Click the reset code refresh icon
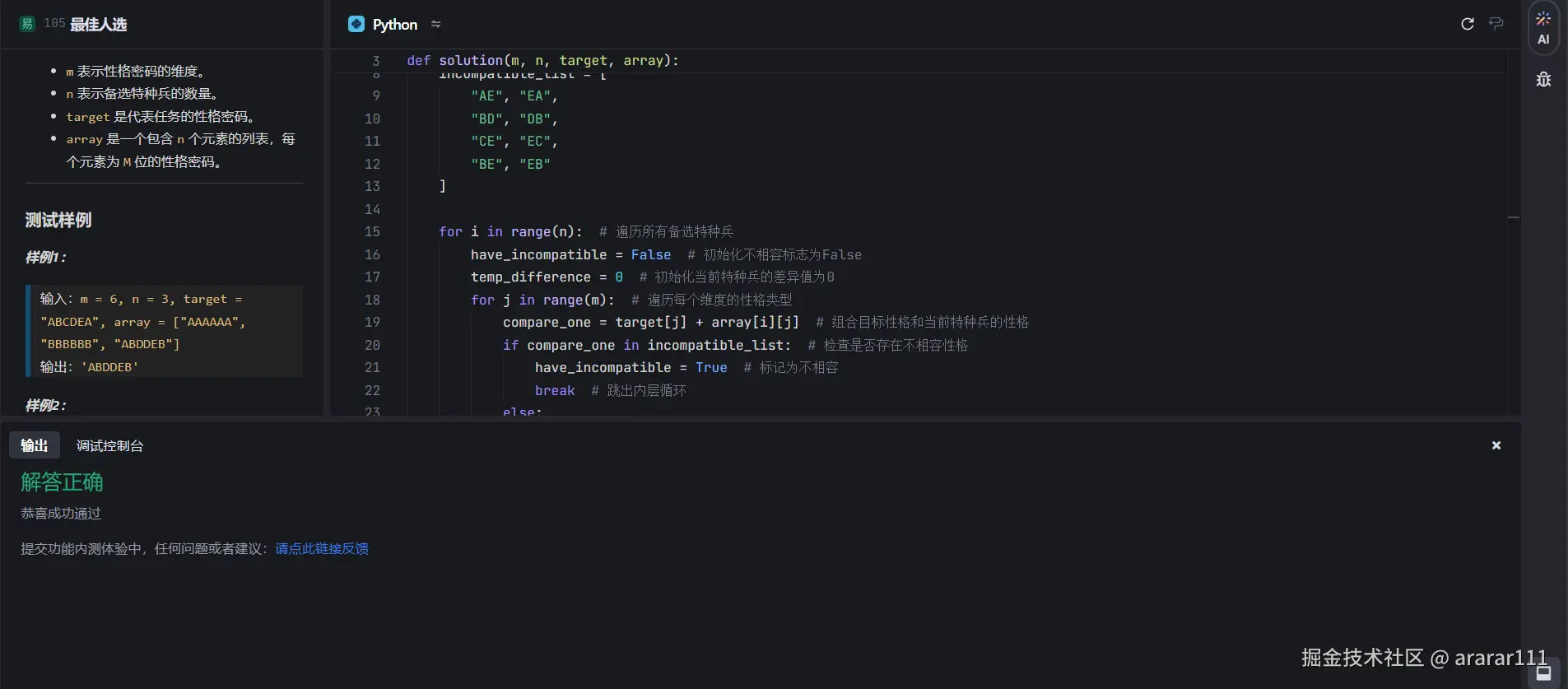Viewport: 1568px width, 689px height. 1467,24
